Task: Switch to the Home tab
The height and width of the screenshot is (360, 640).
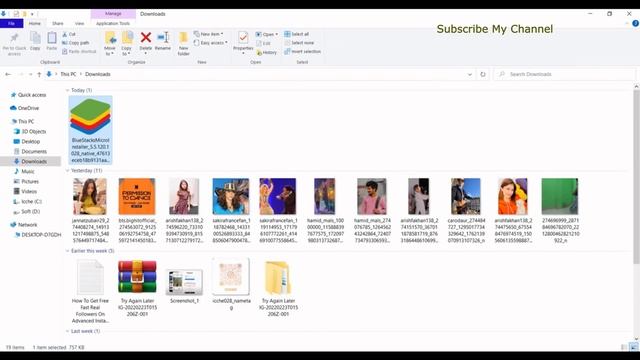Action: (35, 24)
